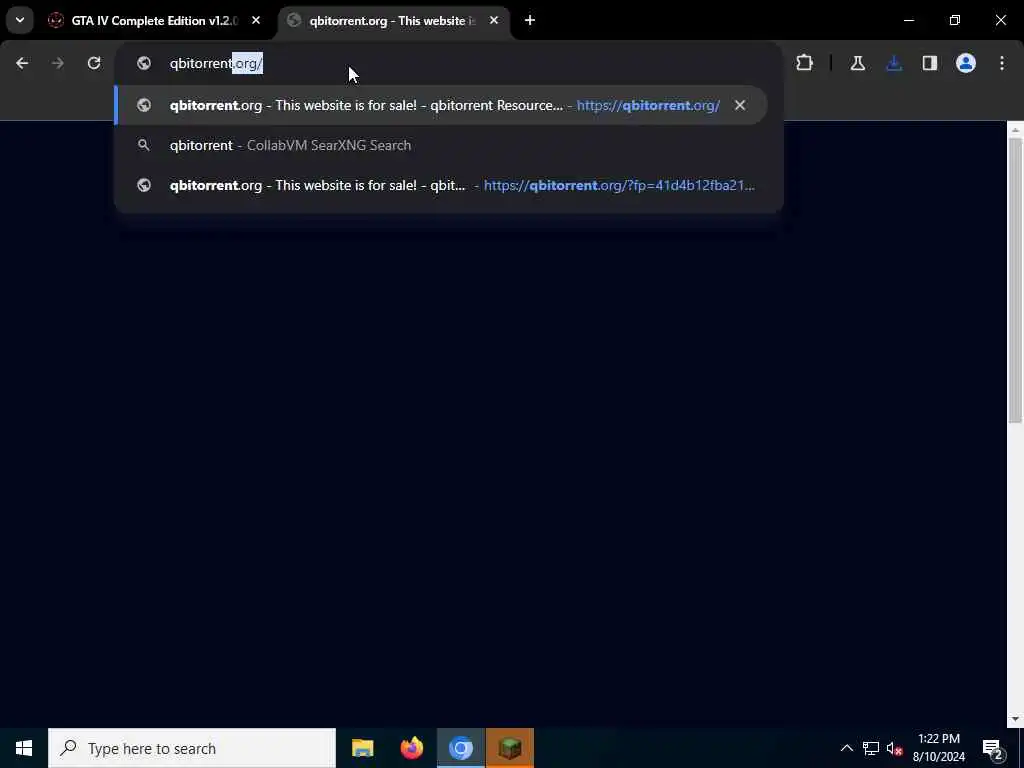The image size is (1024, 768).
Task: Click the taskbar search box
Action: tap(192, 748)
